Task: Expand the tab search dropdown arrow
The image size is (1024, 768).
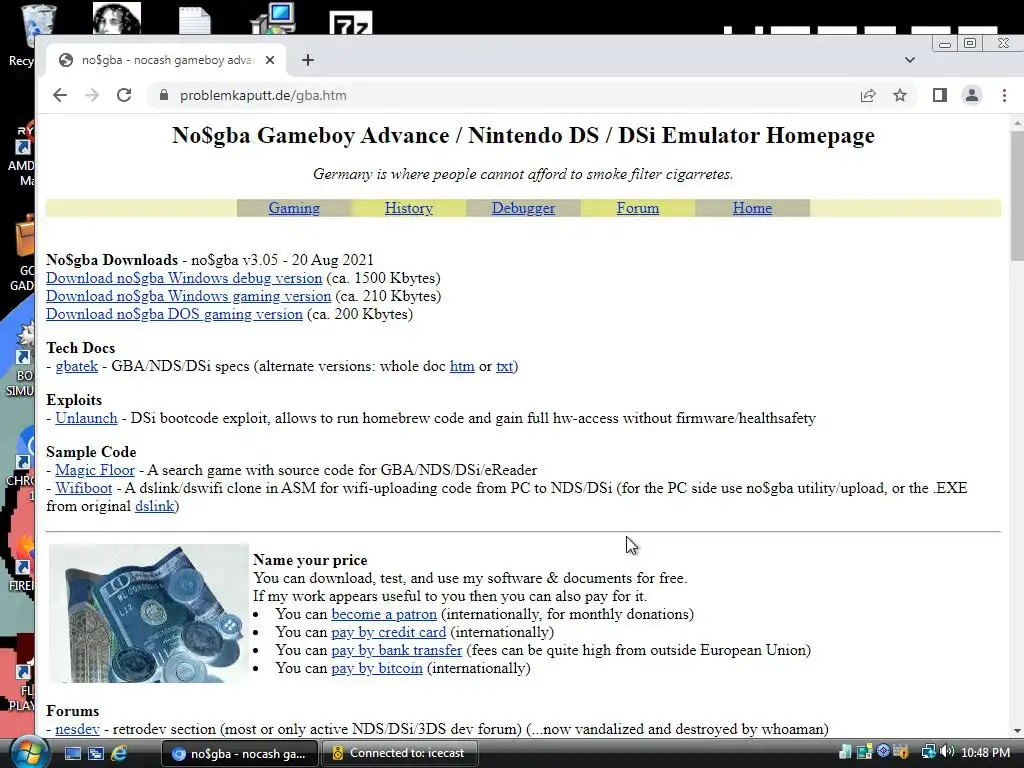Action: point(910,60)
